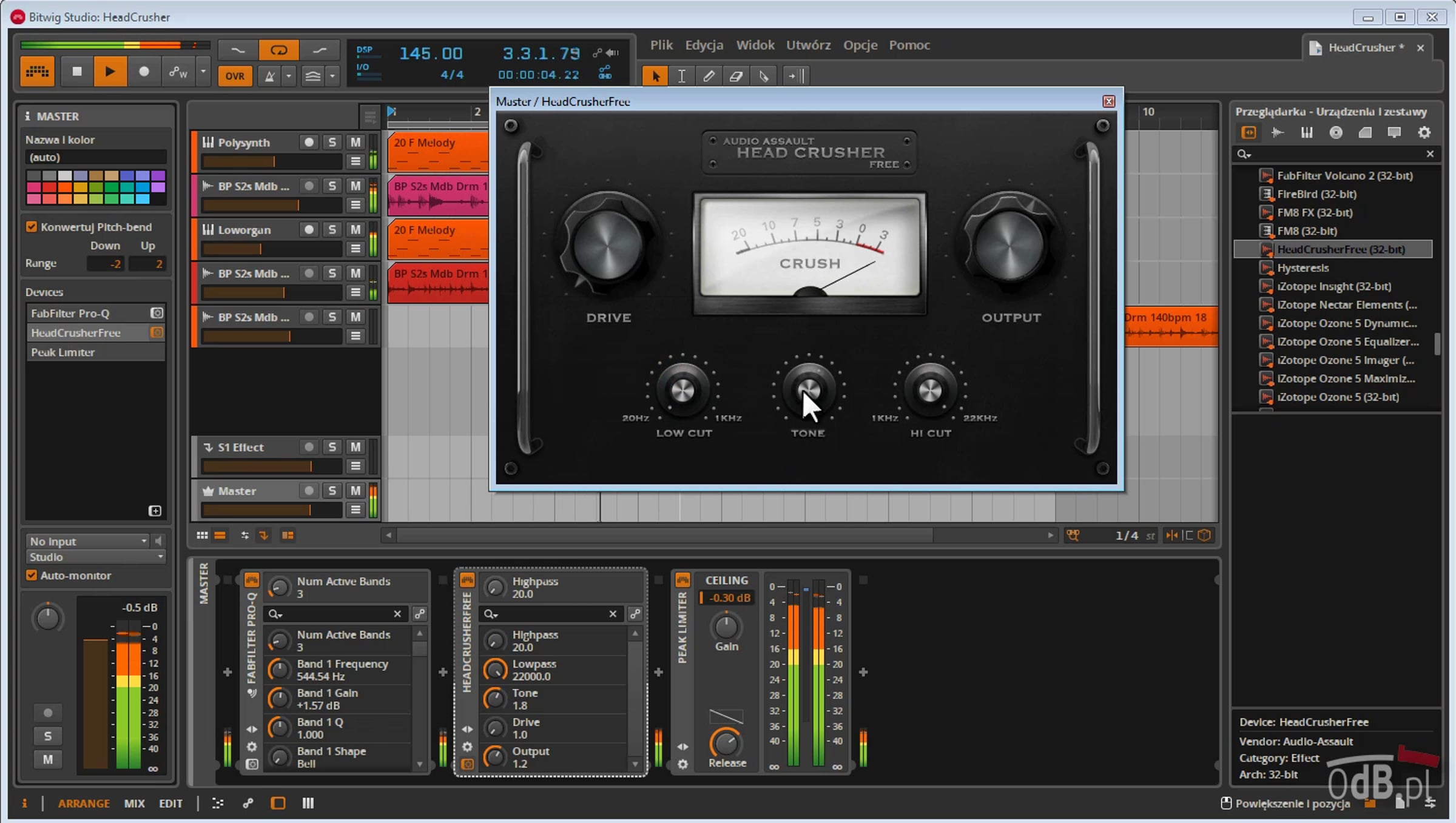Select the Knife tool
Image resolution: width=1456 pixels, height=823 pixels.
[x=763, y=76]
